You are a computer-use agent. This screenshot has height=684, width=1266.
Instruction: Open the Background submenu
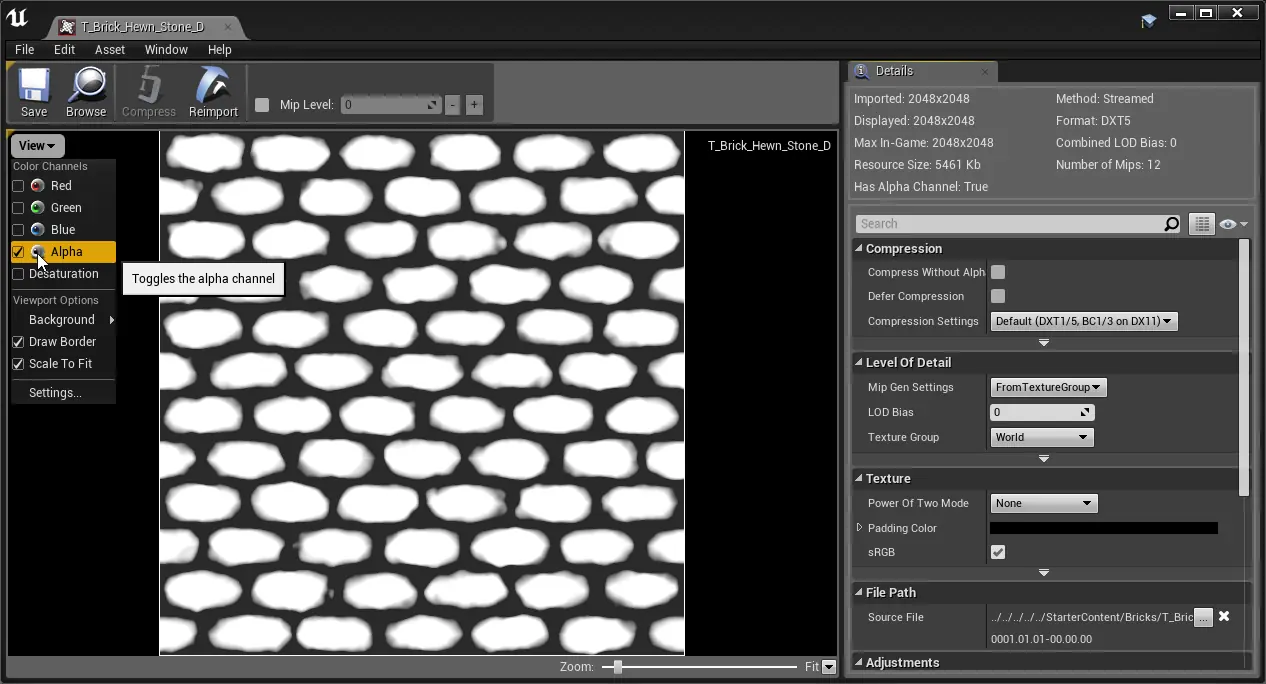[63, 320]
